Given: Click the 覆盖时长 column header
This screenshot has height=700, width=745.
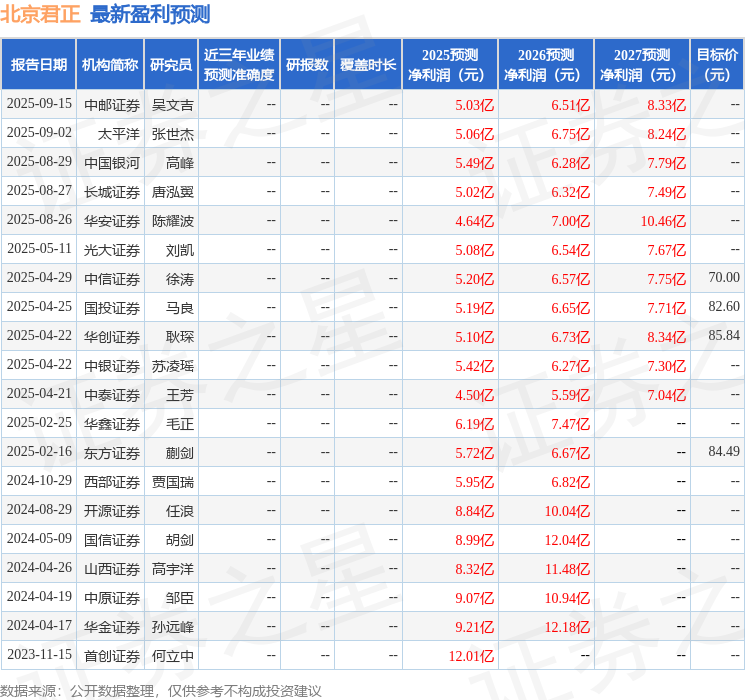Looking at the screenshot, I should tap(367, 65).
